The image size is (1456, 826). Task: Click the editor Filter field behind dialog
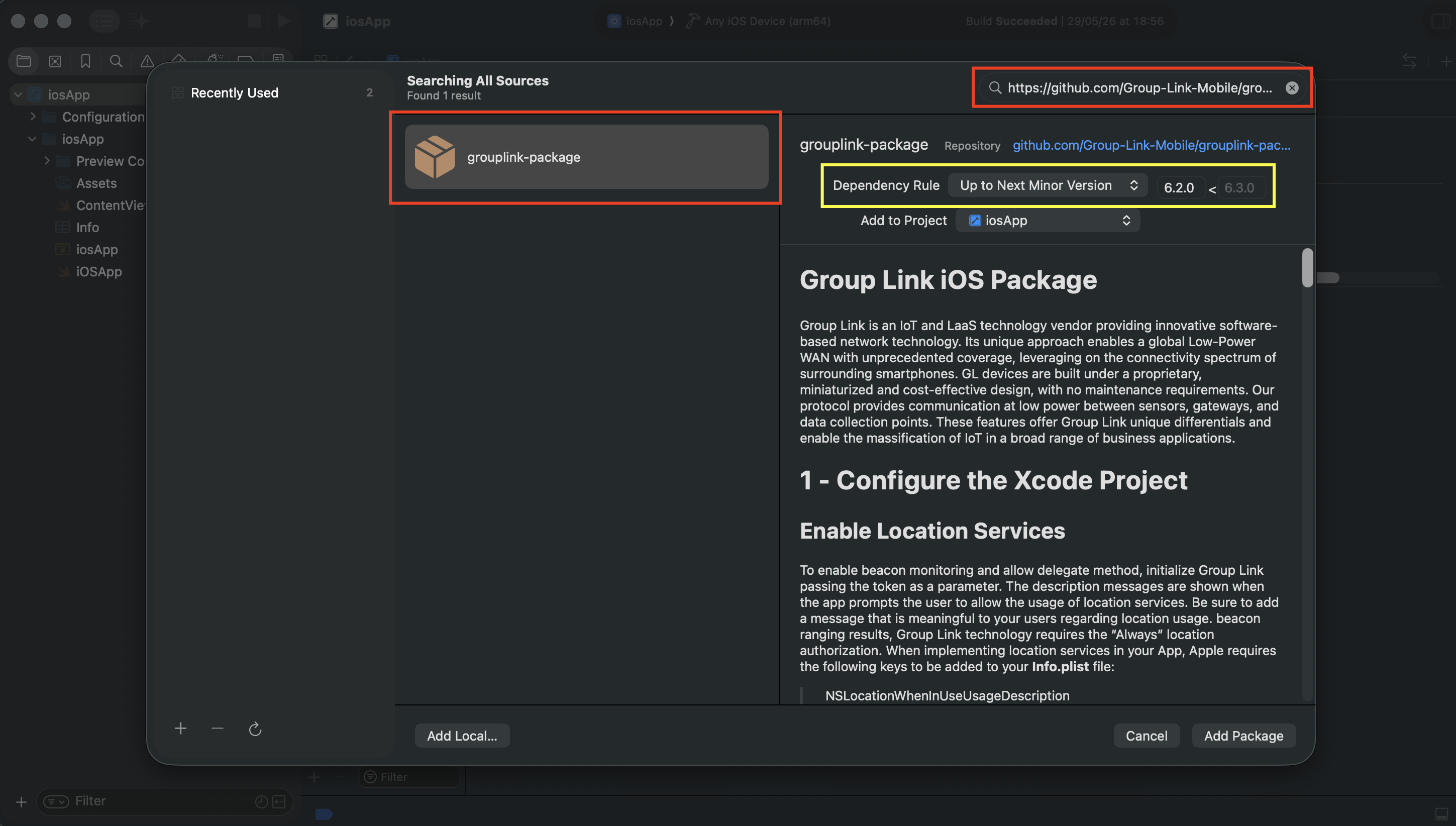(409, 777)
